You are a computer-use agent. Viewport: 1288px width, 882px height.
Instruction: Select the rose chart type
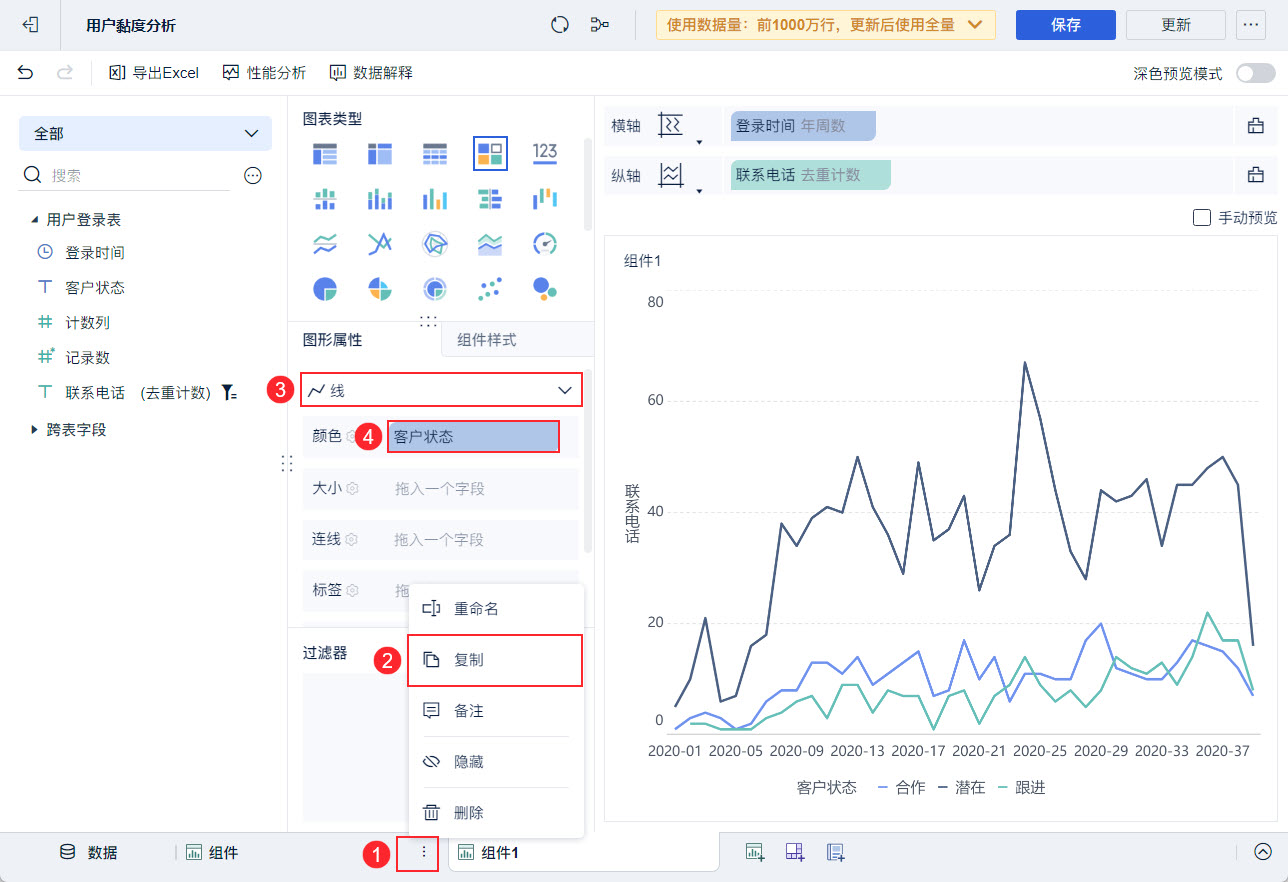click(x=380, y=289)
